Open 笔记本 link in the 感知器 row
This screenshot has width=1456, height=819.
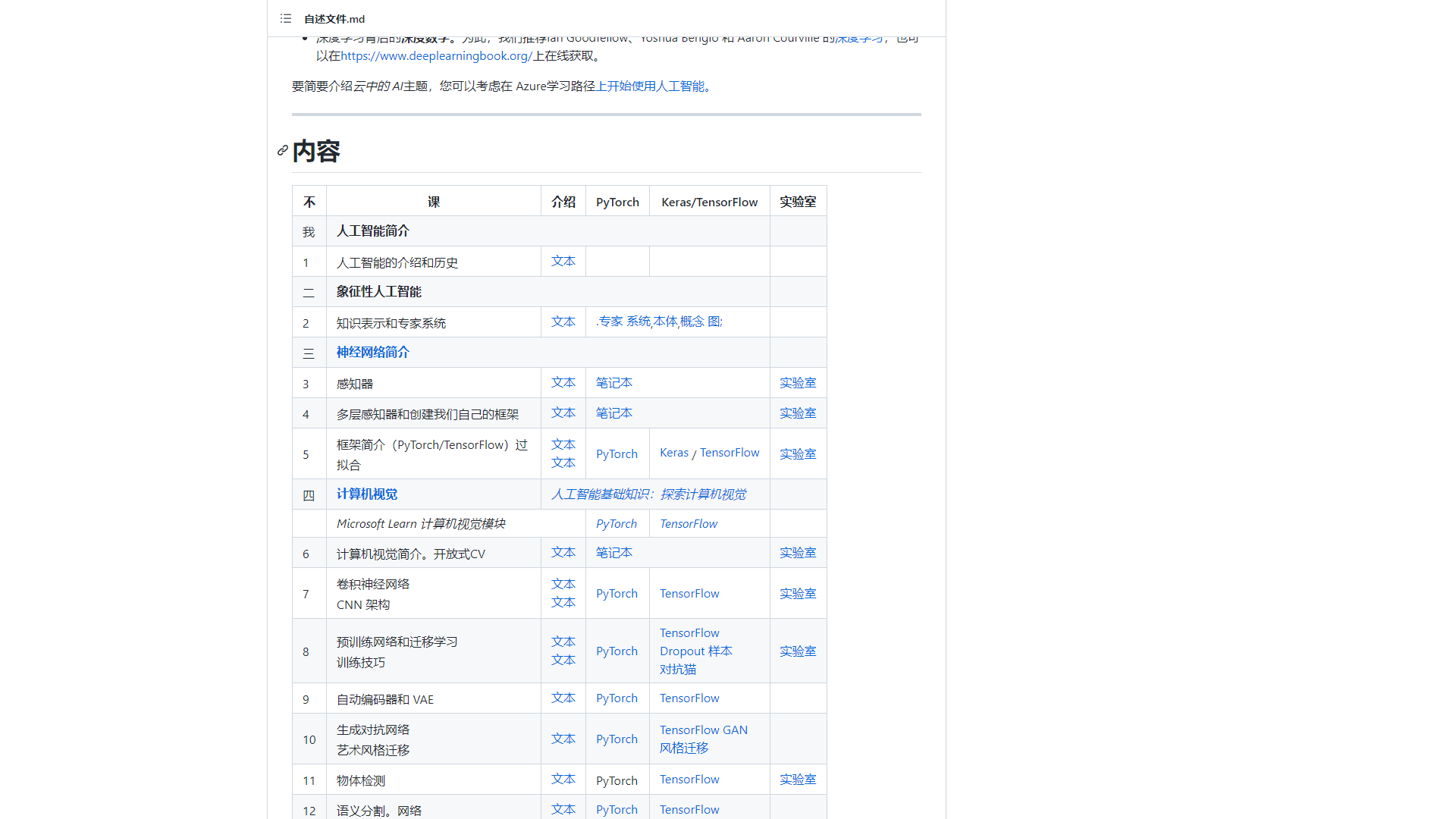pos(613,383)
